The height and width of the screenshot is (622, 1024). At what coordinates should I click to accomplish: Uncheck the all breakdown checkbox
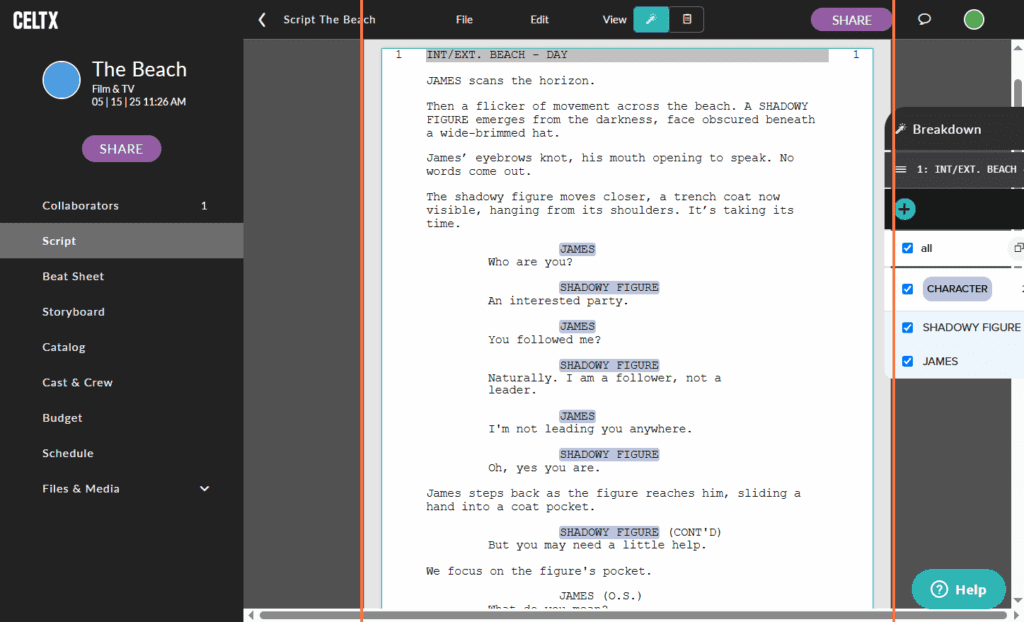[x=908, y=248]
